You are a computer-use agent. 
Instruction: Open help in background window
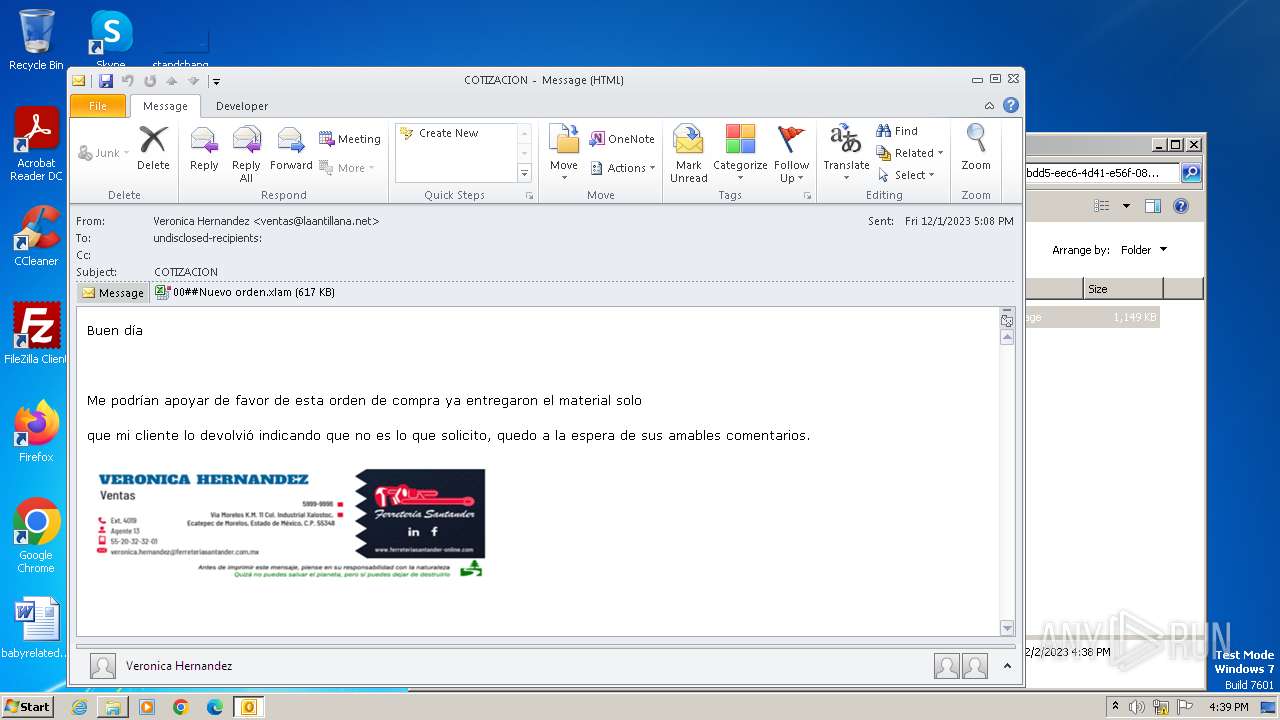[1180, 206]
